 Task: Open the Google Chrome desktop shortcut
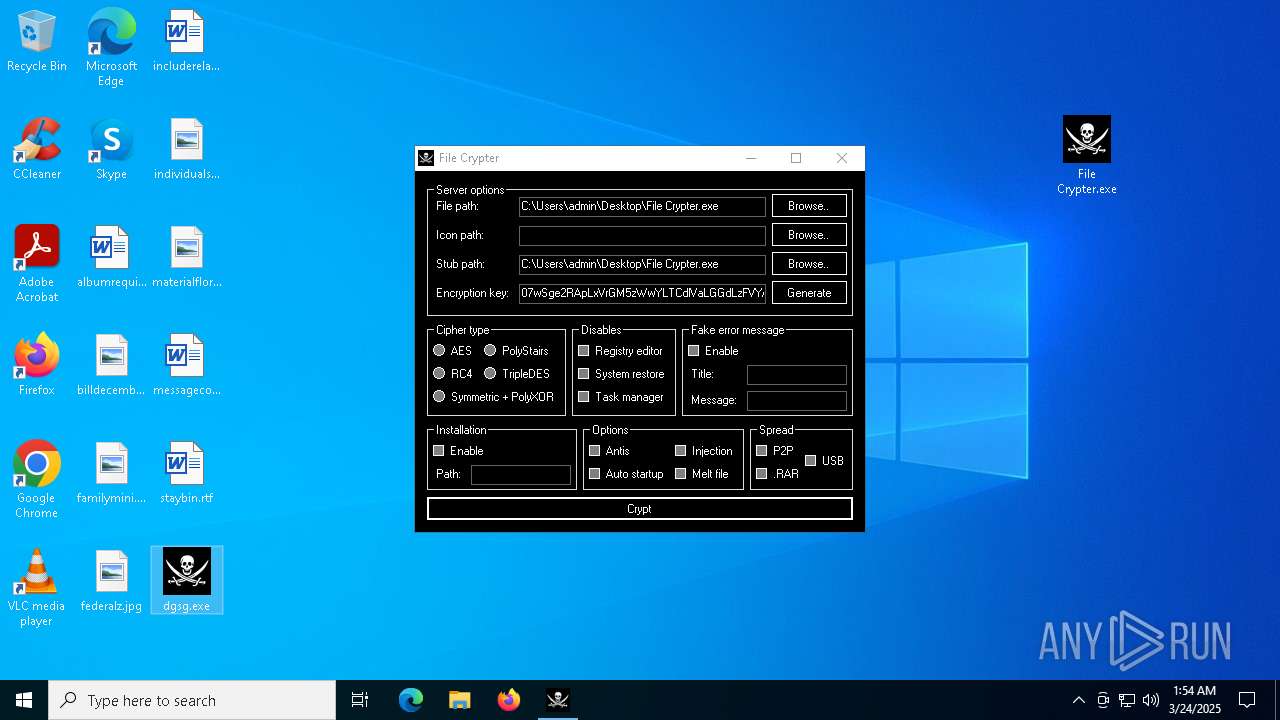[37, 480]
